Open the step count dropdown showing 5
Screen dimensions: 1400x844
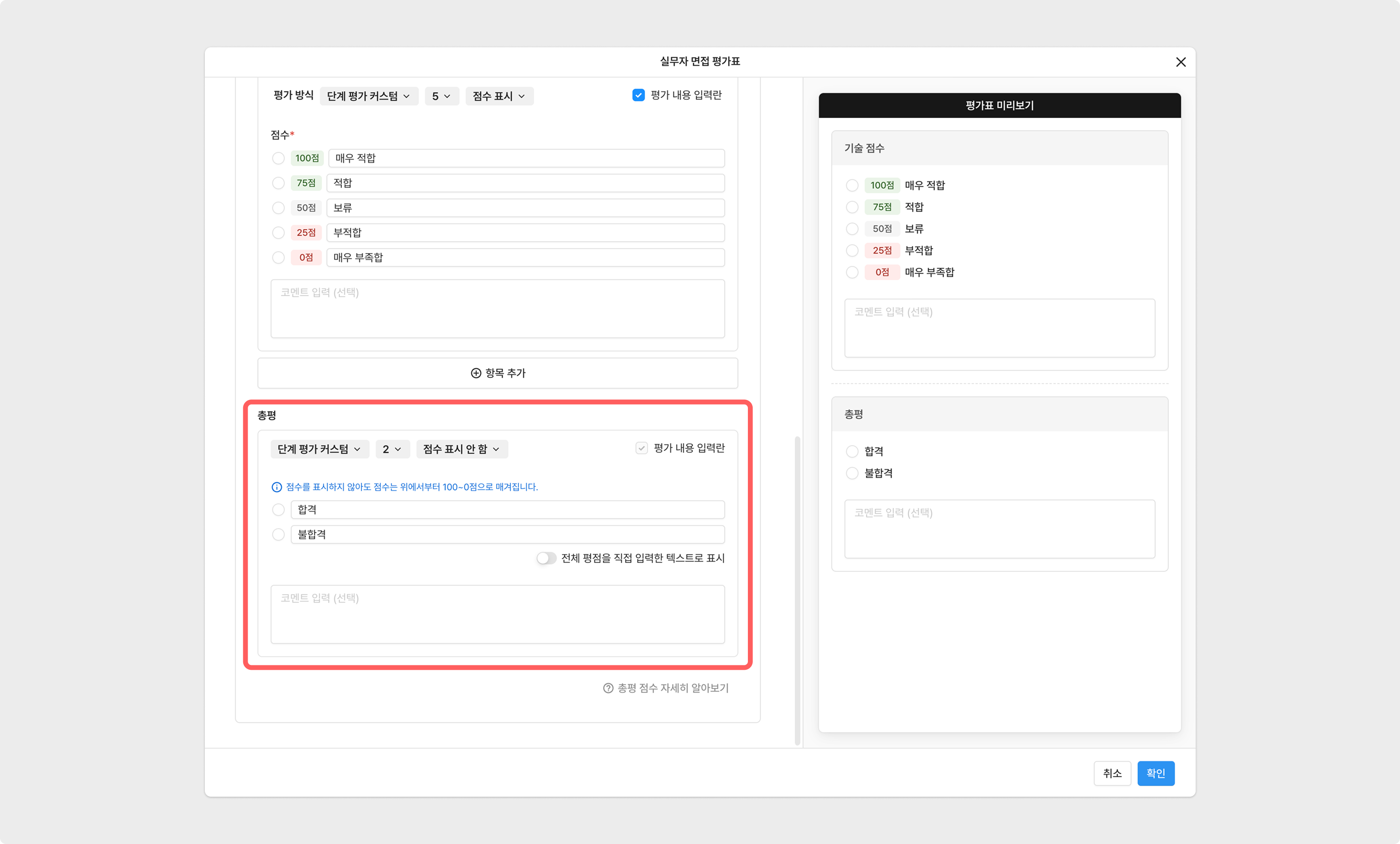(x=441, y=96)
